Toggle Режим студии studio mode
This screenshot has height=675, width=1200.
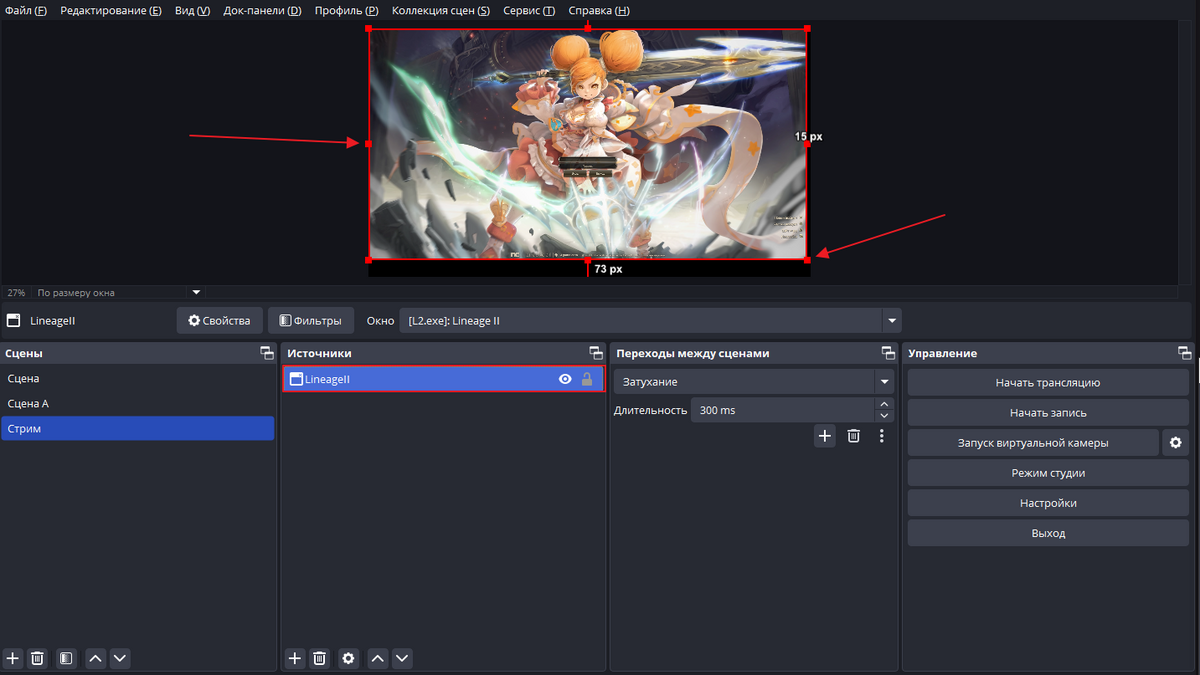(1048, 473)
